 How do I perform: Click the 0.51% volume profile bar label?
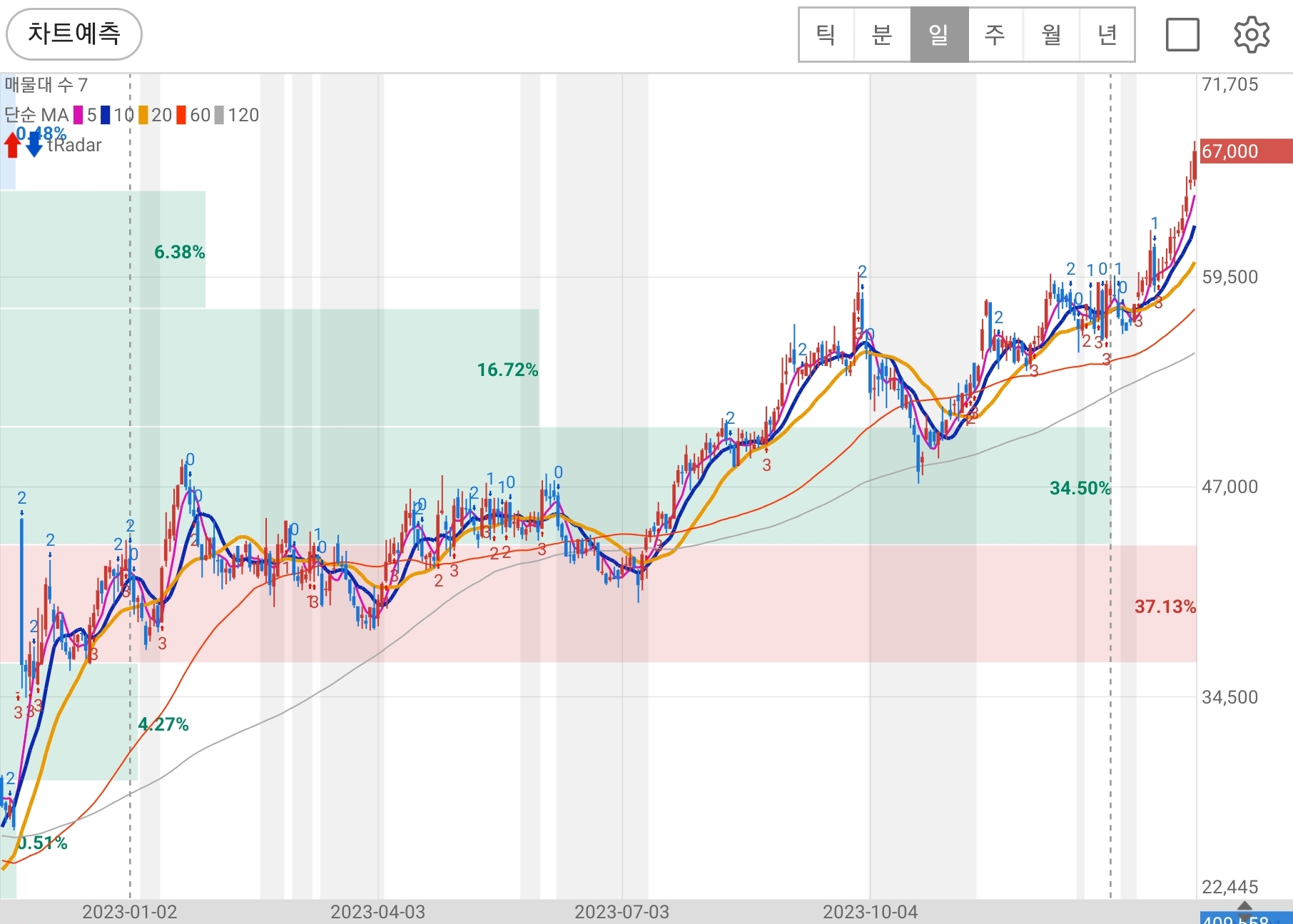[42, 843]
